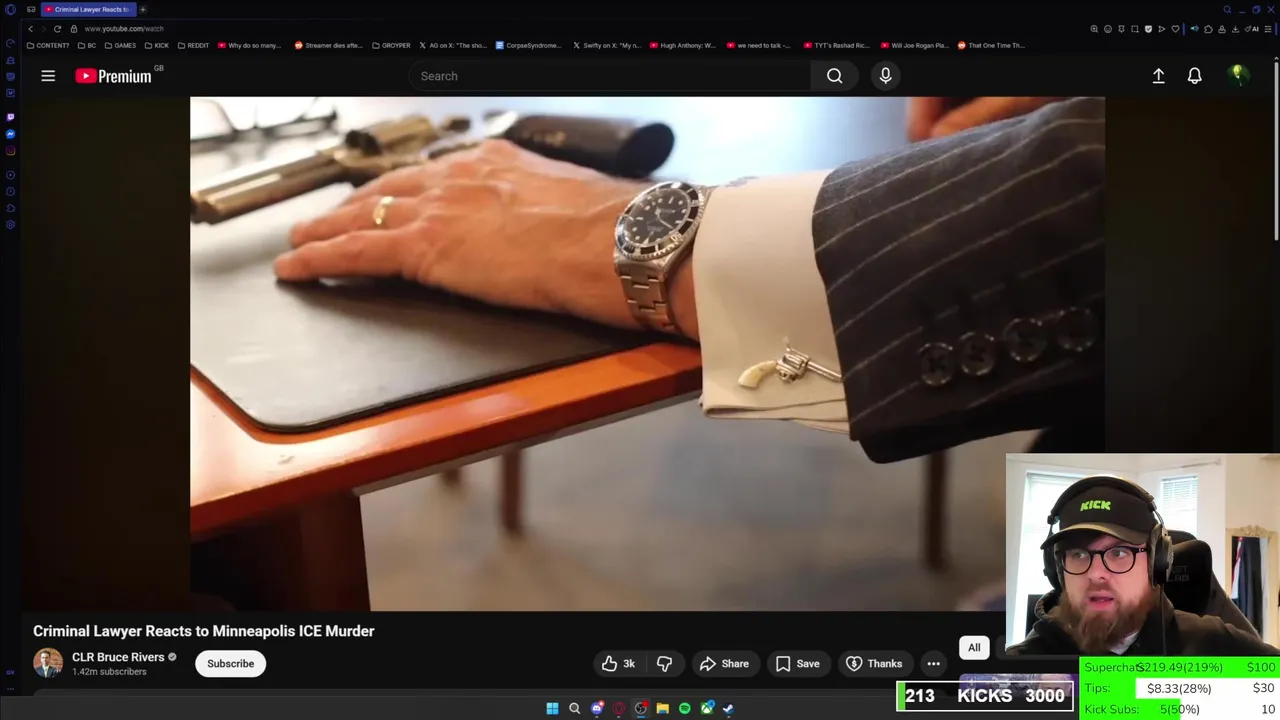This screenshot has height=720, width=1280.
Task: Open 'Will Joe Rogan Pla...' bookmark
Action: (915, 45)
